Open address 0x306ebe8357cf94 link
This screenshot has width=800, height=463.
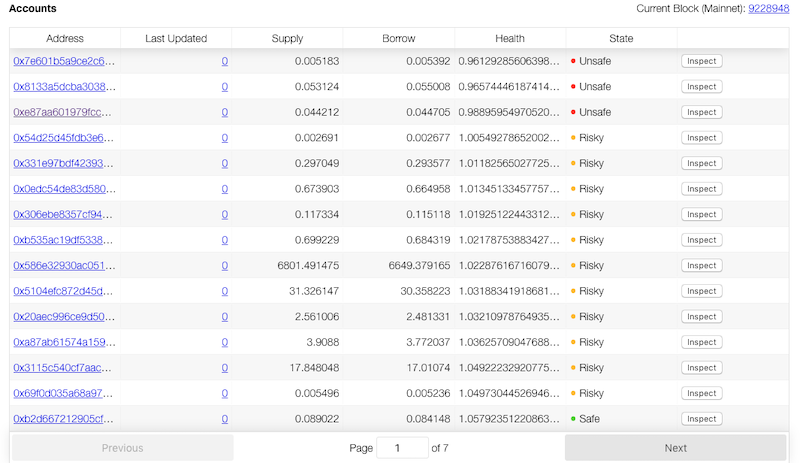63,214
